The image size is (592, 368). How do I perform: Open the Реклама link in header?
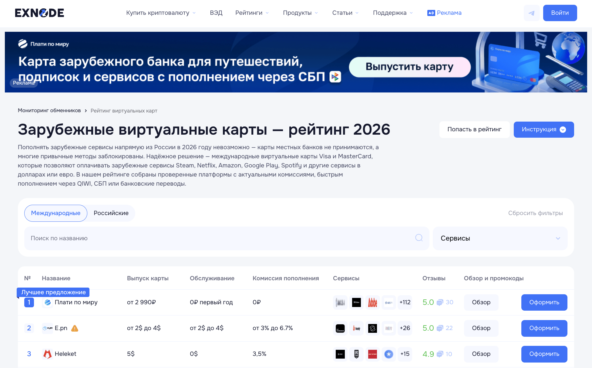(x=444, y=13)
